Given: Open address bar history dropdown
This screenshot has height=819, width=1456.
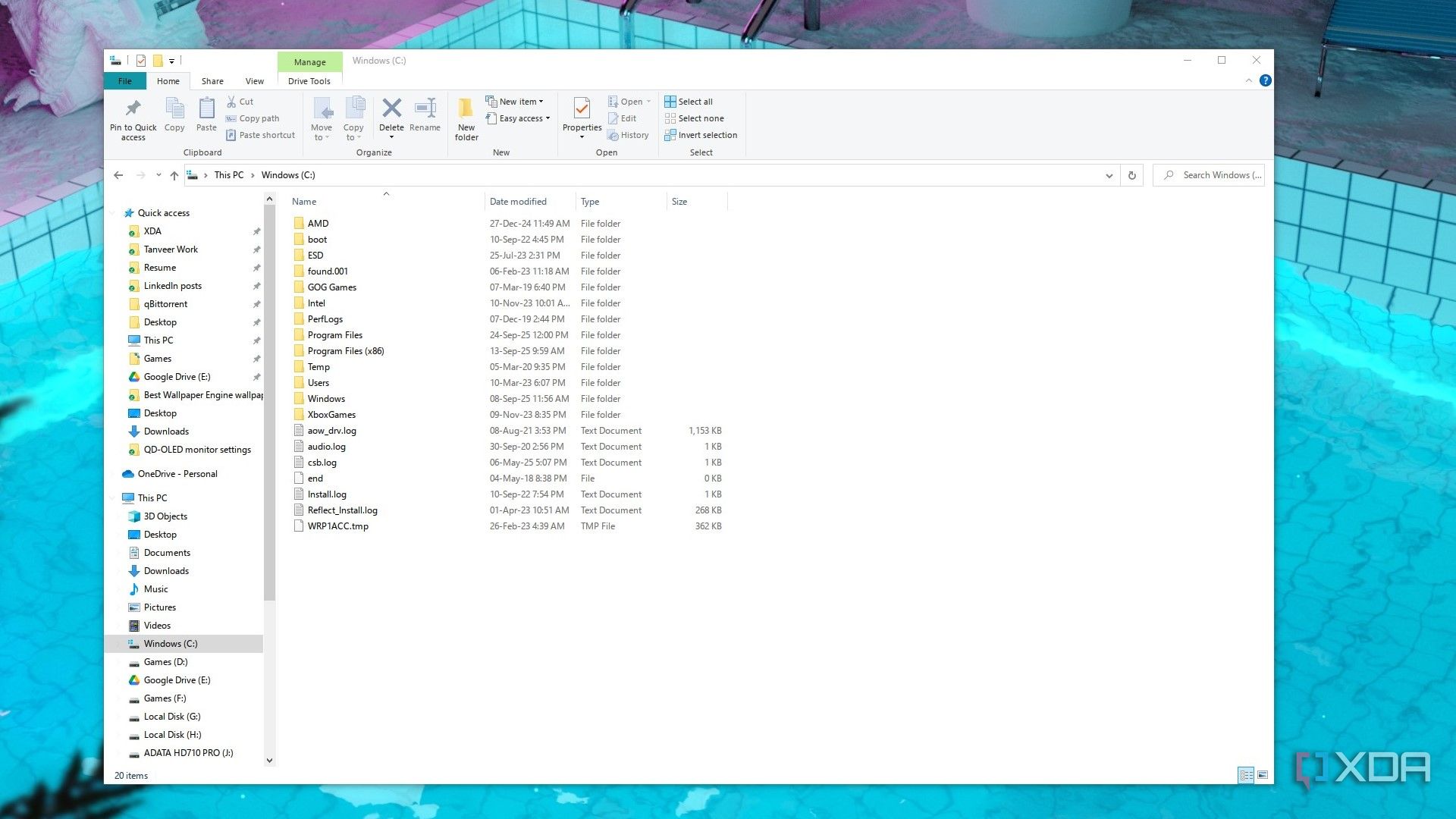Looking at the screenshot, I should coord(1109,175).
